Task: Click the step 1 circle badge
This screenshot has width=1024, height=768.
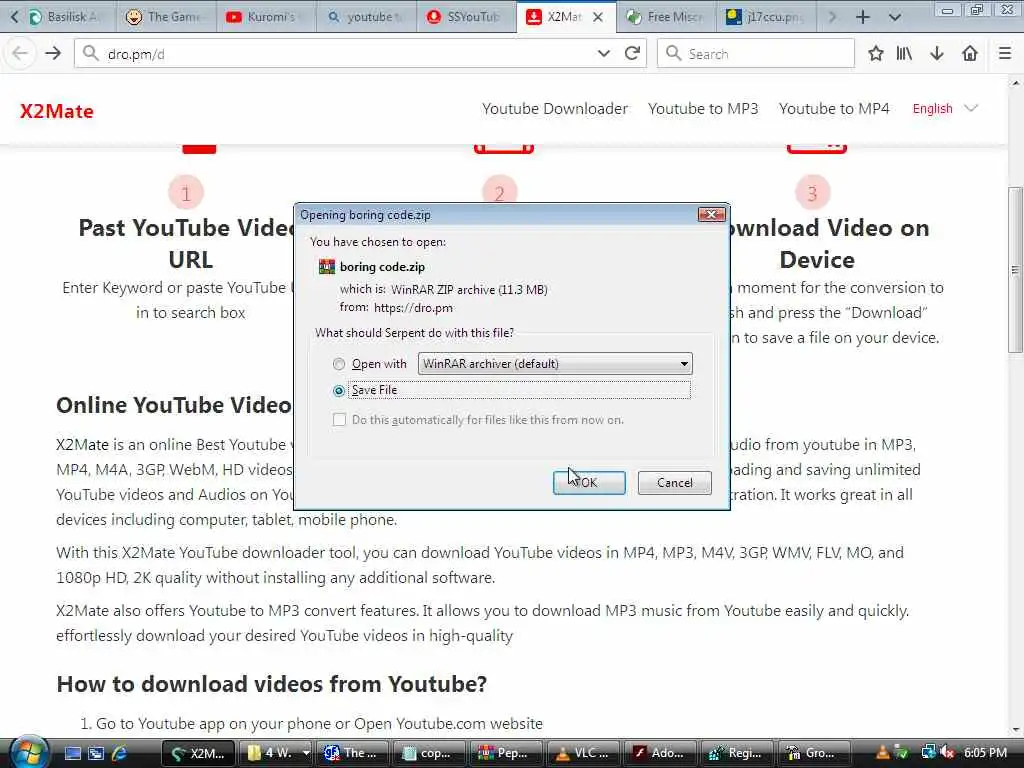Action: tap(186, 193)
